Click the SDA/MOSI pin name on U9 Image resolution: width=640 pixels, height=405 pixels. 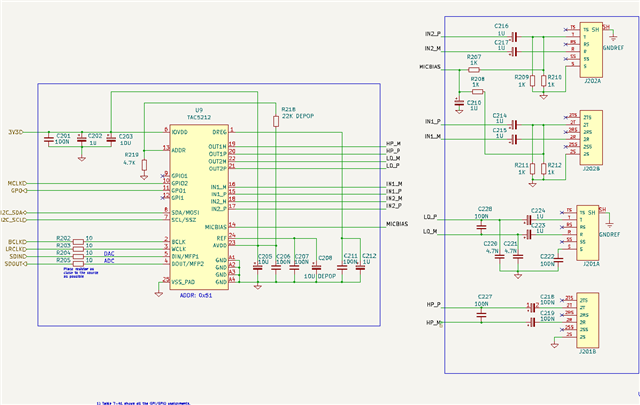coord(184,213)
